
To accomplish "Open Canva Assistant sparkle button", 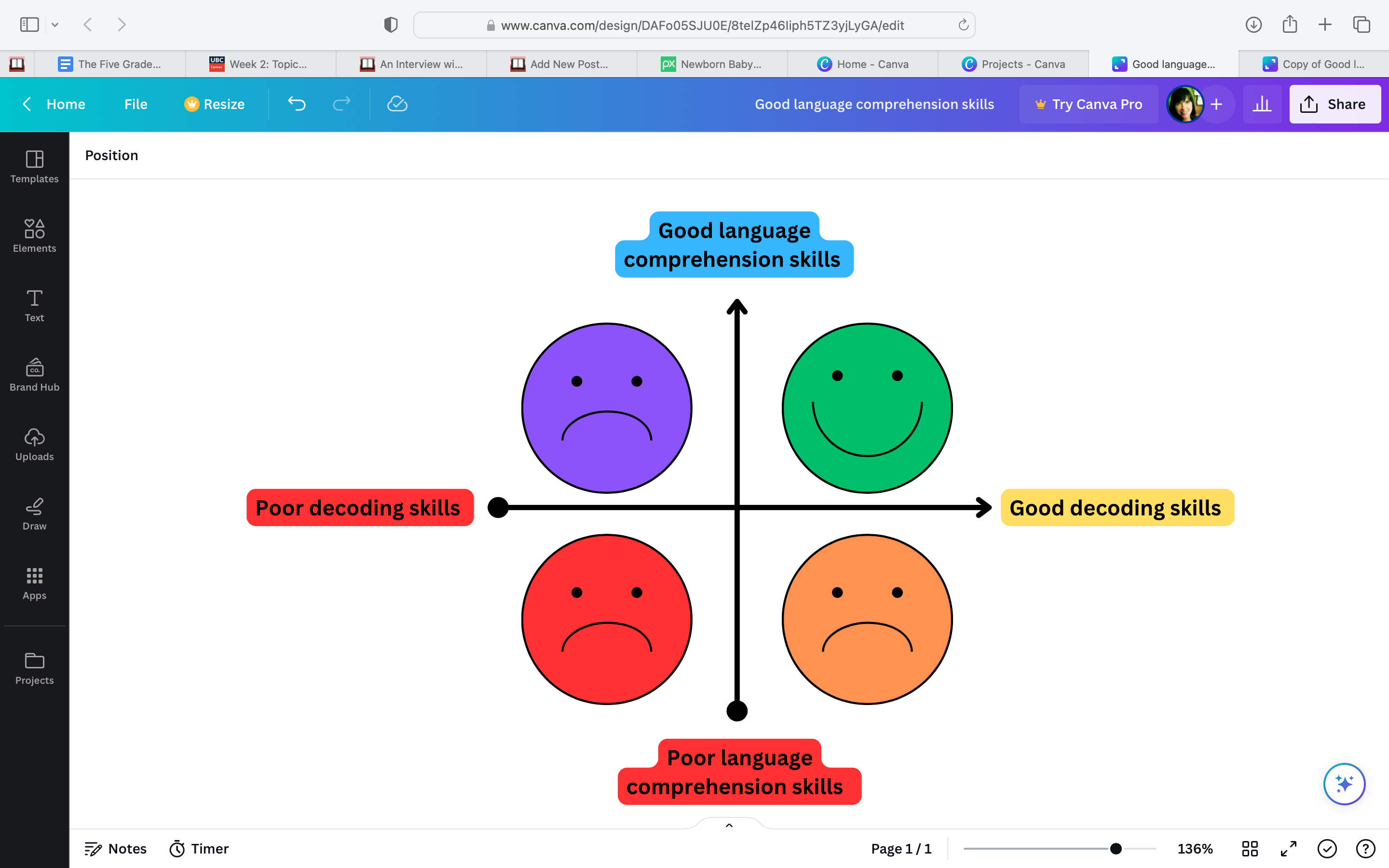I will point(1344,784).
